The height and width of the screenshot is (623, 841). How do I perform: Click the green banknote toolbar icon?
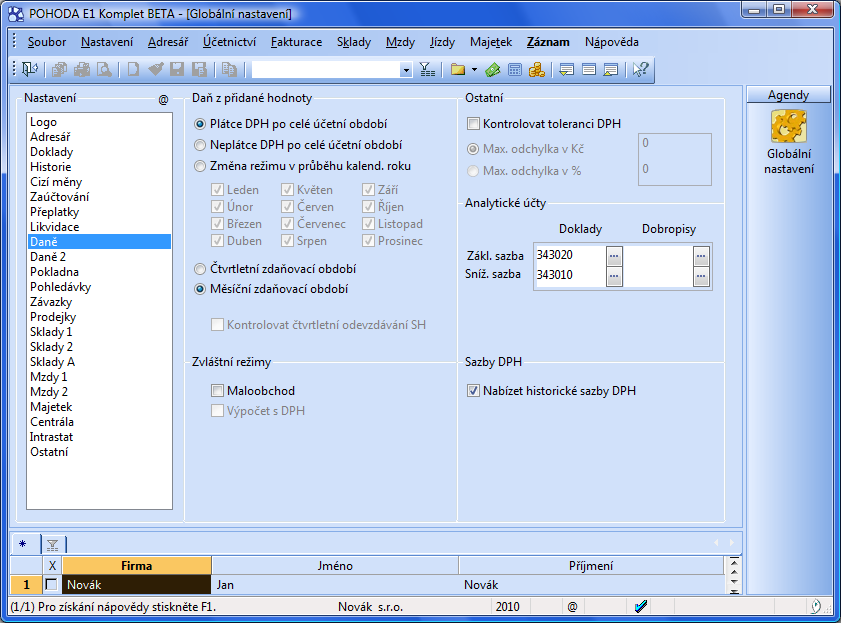tap(492, 69)
